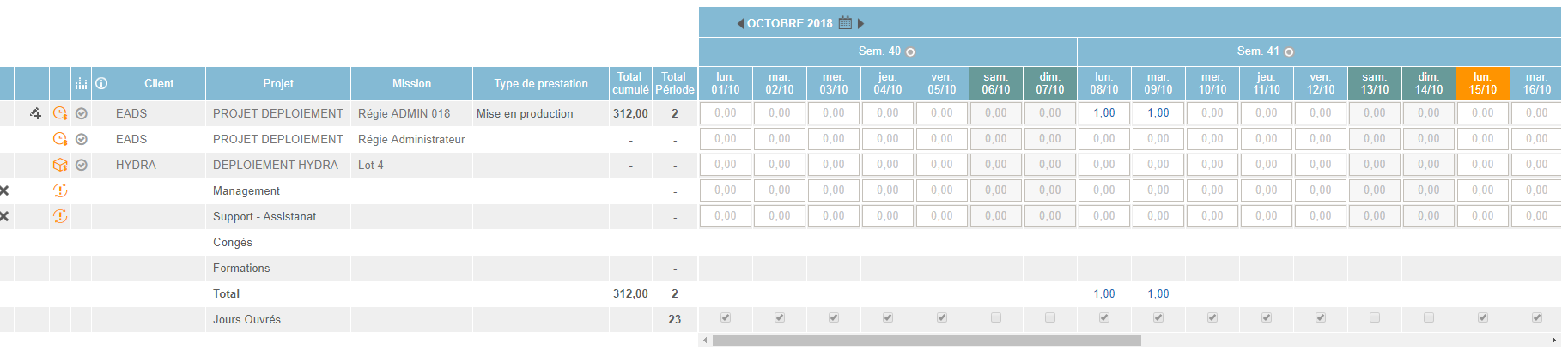Click the hours field for lun. 08/10 on first row
The image size is (1568, 350).
(1104, 113)
